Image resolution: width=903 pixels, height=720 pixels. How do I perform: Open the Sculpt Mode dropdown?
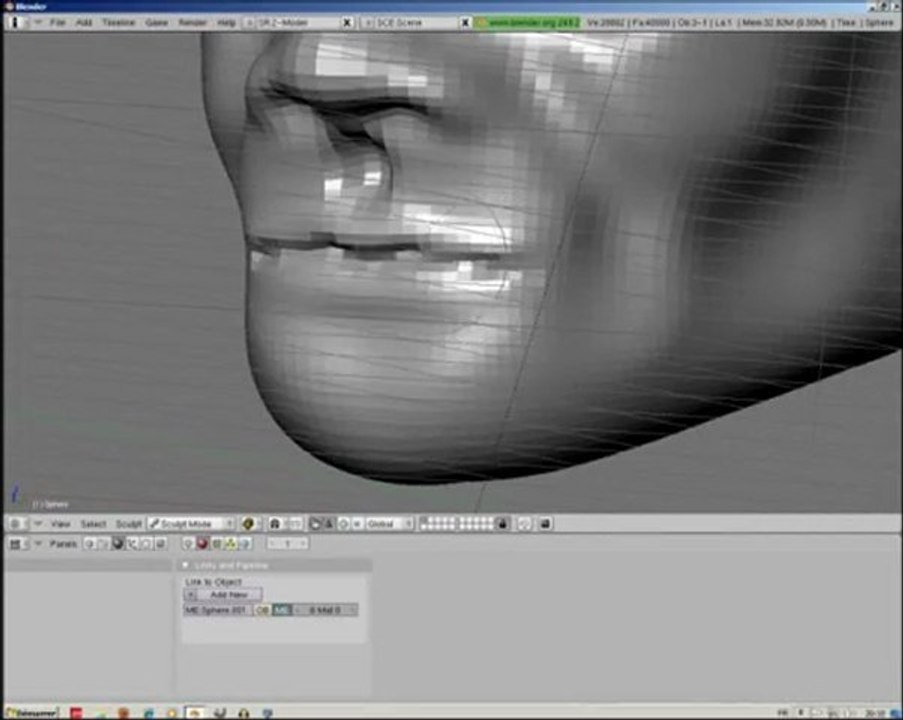[x=191, y=524]
